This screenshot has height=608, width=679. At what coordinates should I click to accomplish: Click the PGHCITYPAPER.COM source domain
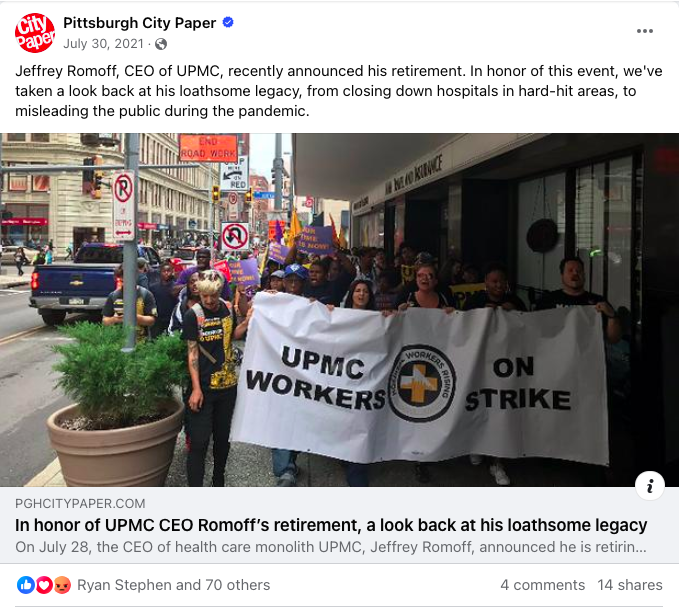click(x=80, y=504)
